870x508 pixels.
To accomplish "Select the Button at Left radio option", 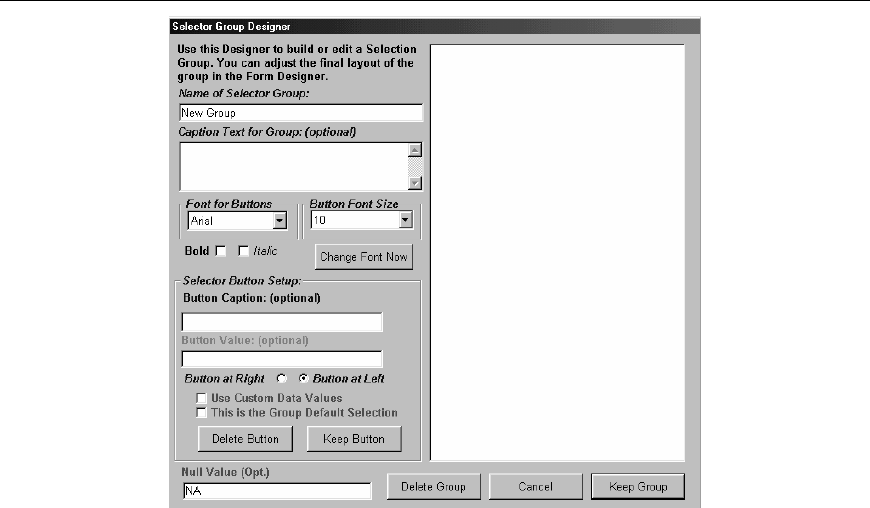I will point(303,378).
